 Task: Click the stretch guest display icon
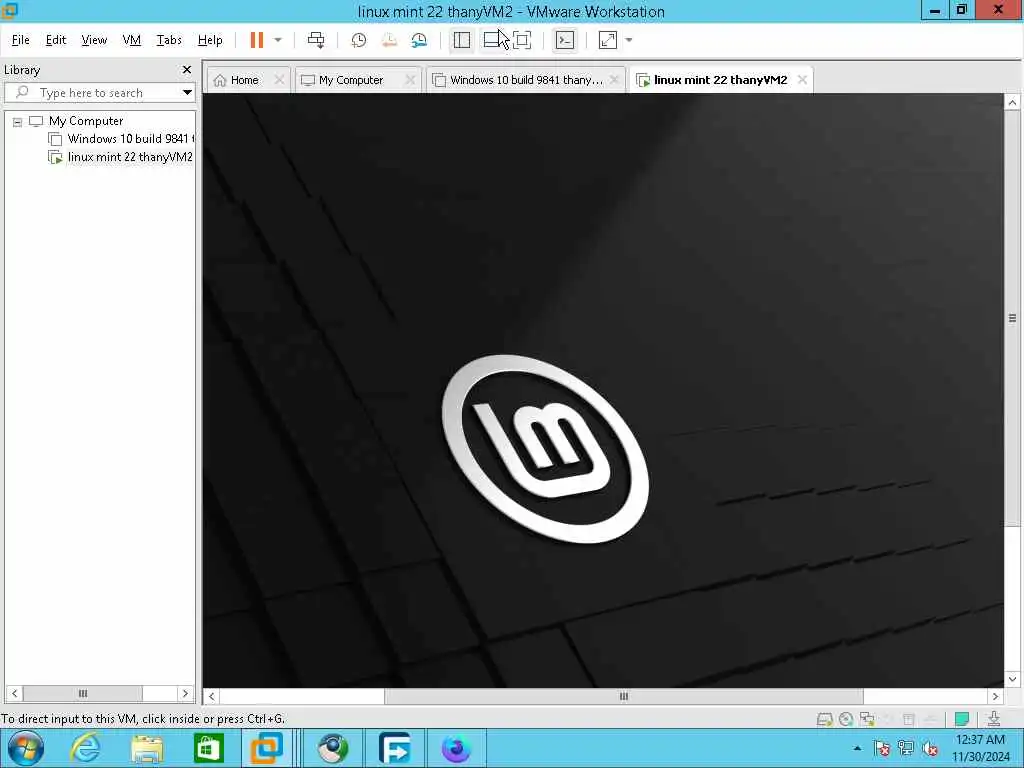point(608,40)
